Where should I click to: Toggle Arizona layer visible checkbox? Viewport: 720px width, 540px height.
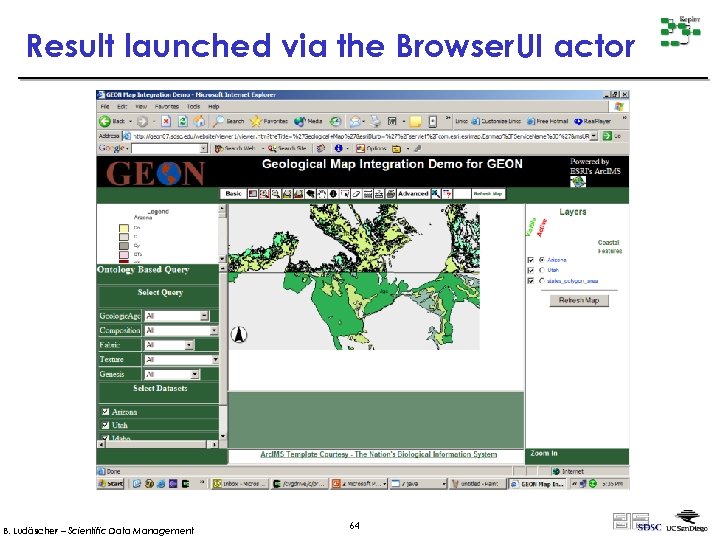tap(531, 260)
